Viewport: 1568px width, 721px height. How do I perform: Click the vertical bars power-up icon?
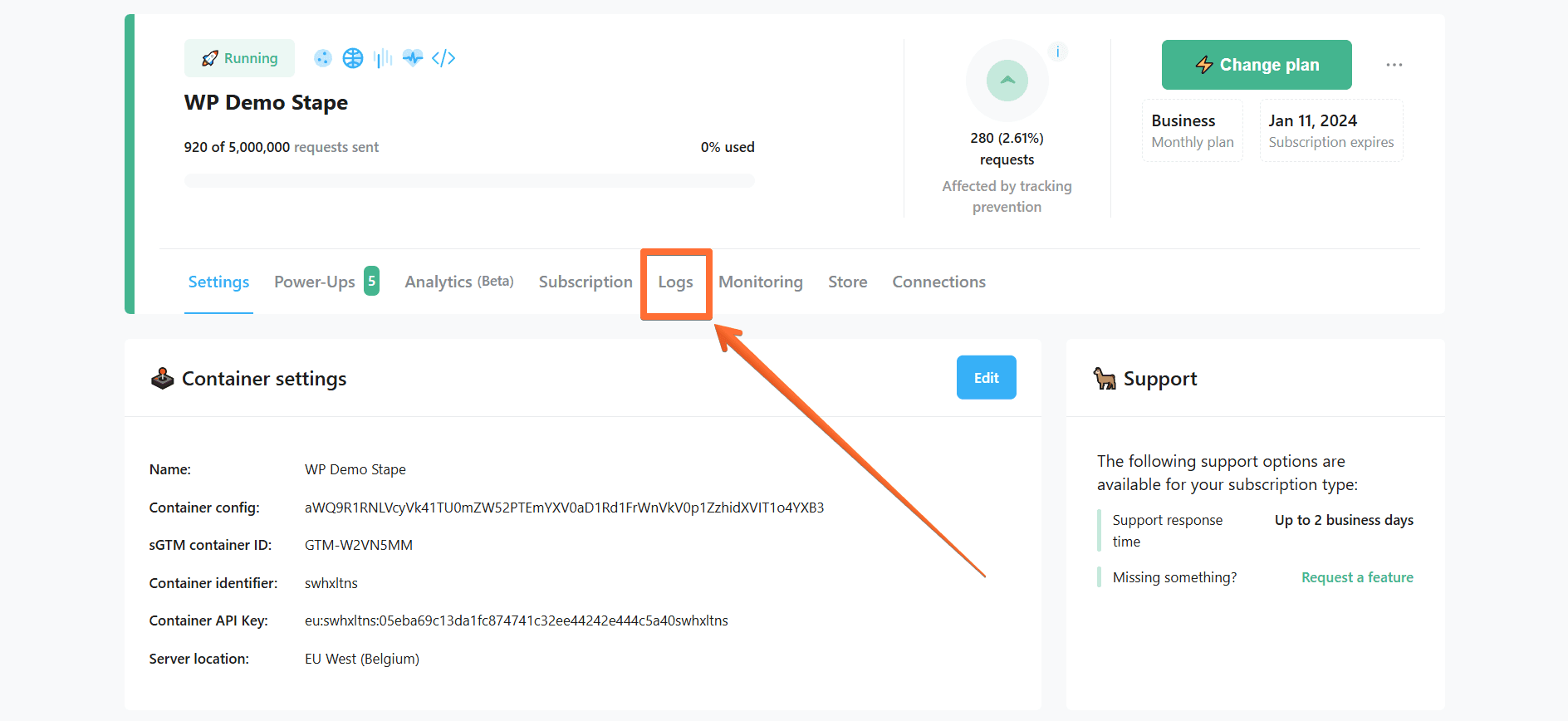tap(383, 58)
